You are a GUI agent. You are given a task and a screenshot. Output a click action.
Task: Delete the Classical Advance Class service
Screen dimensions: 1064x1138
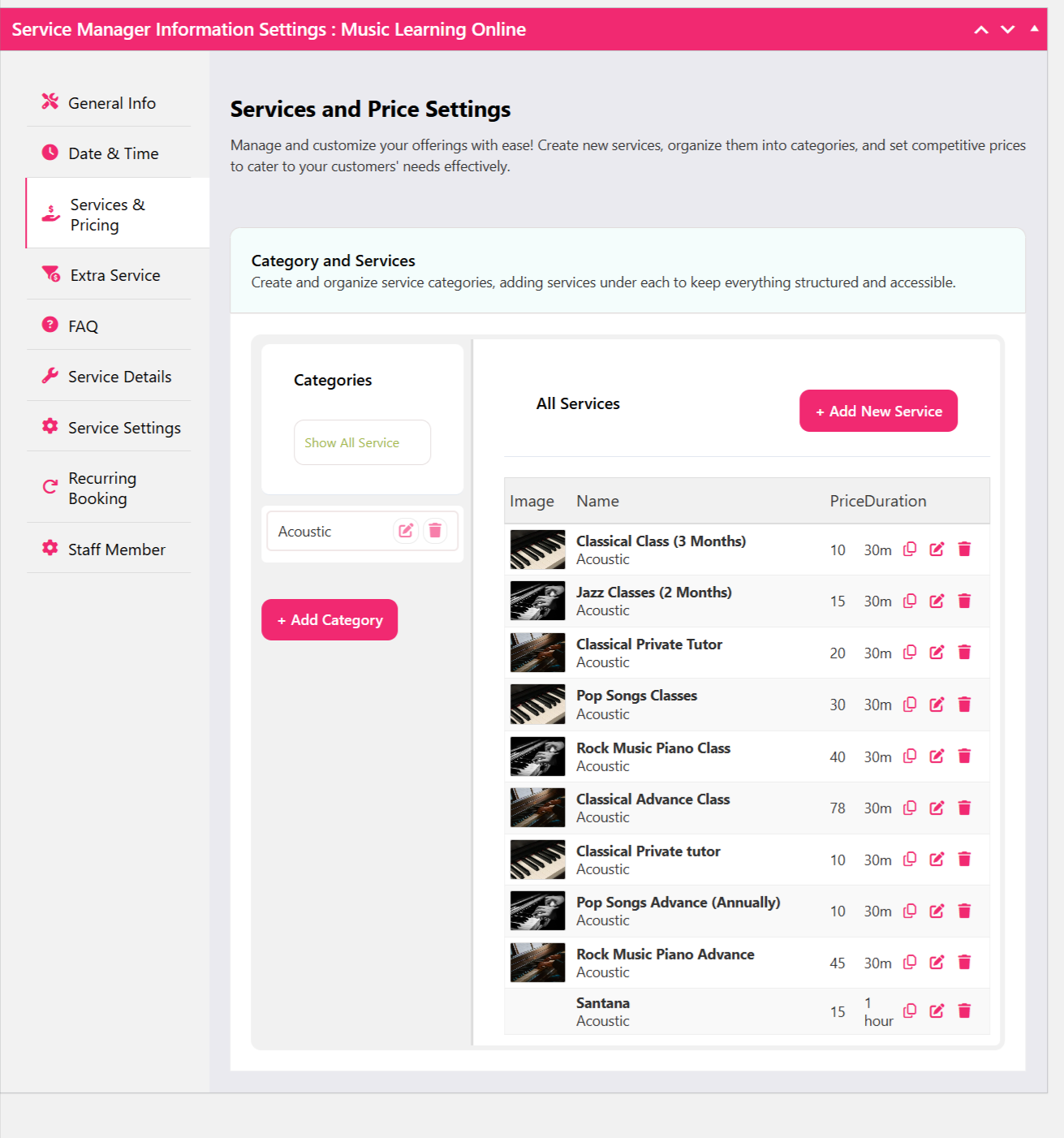click(964, 808)
